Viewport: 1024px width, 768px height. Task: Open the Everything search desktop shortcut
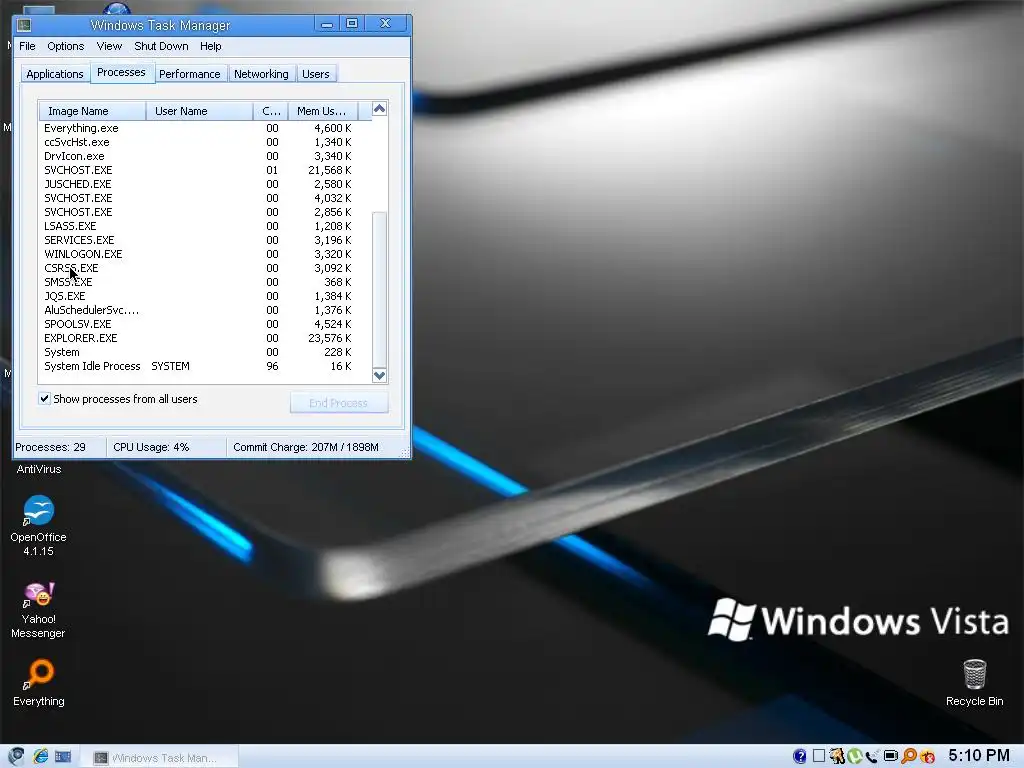[x=39, y=682]
